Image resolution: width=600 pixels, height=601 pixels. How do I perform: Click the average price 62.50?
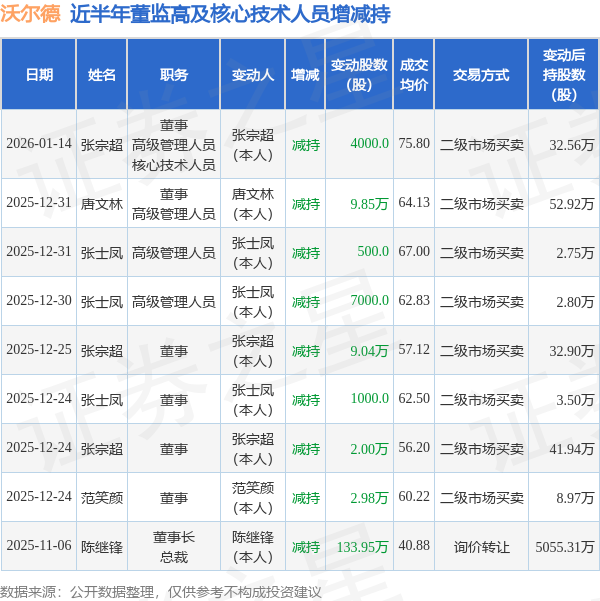(x=414, y=399)
